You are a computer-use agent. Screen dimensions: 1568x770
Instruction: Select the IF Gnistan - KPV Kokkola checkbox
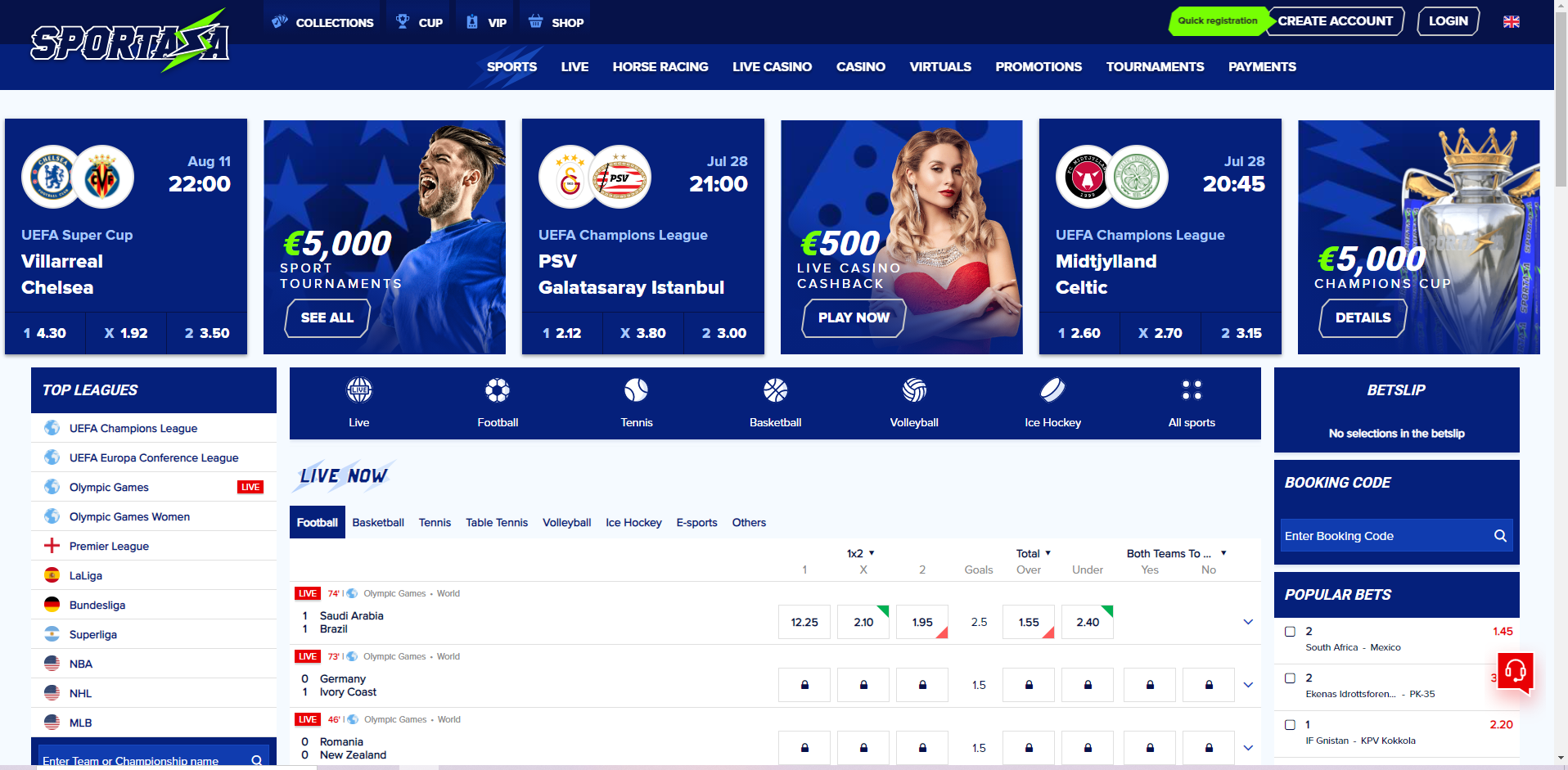1291,725
